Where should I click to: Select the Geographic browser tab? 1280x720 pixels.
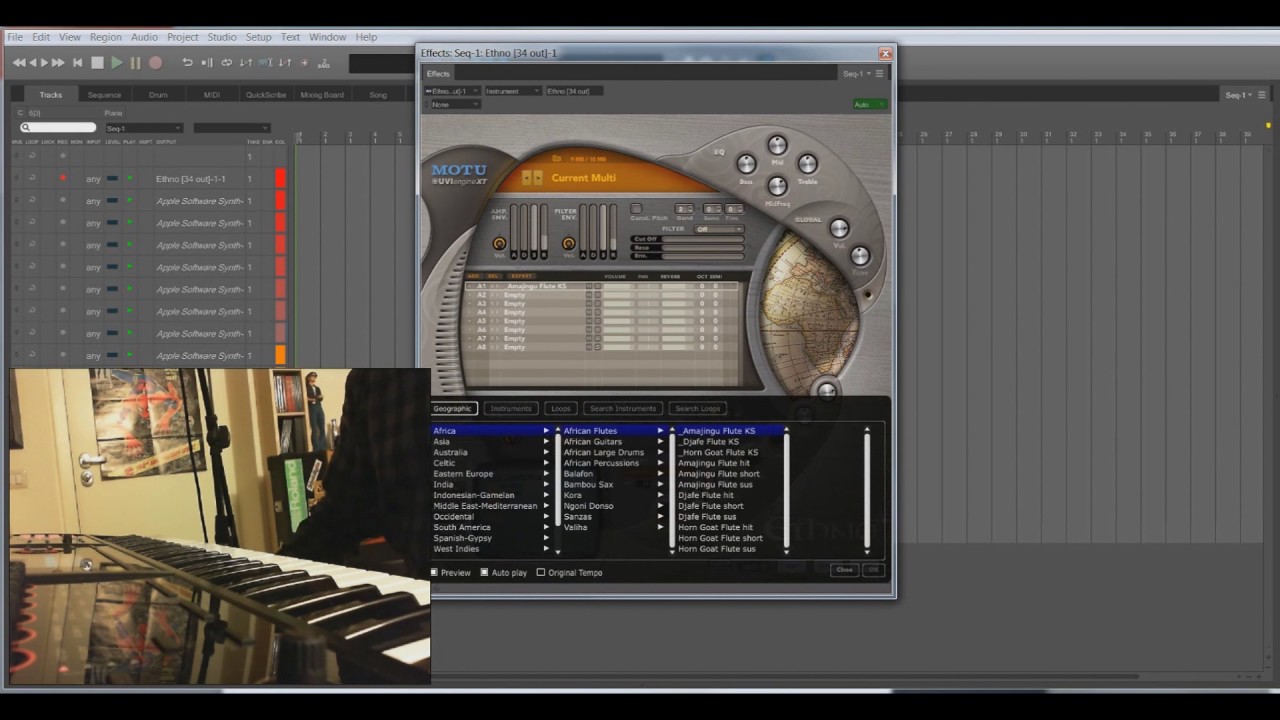click(x=452, y=408)
